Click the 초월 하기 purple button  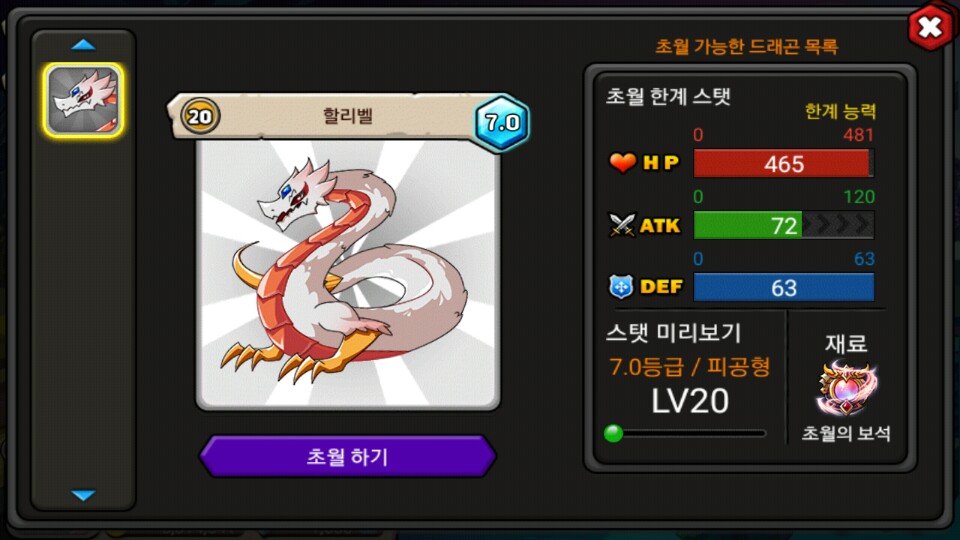[x=347, y=456]
